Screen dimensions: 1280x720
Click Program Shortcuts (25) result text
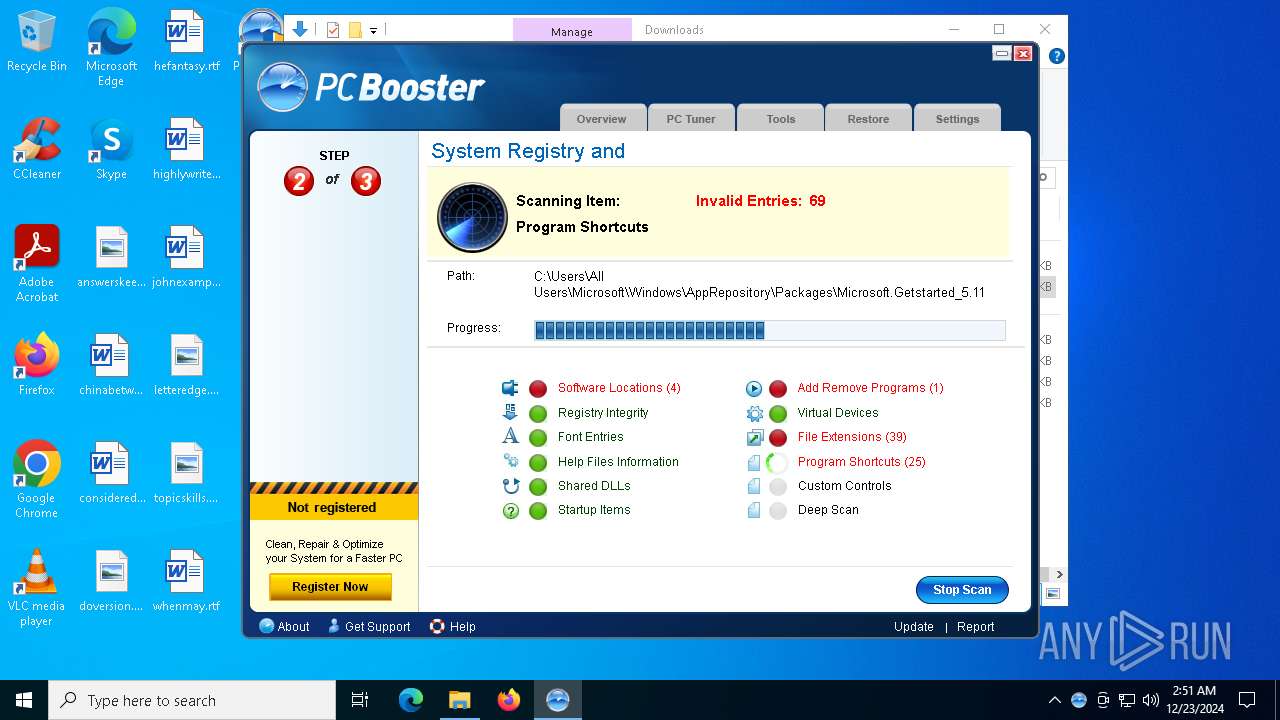point(862,462)
